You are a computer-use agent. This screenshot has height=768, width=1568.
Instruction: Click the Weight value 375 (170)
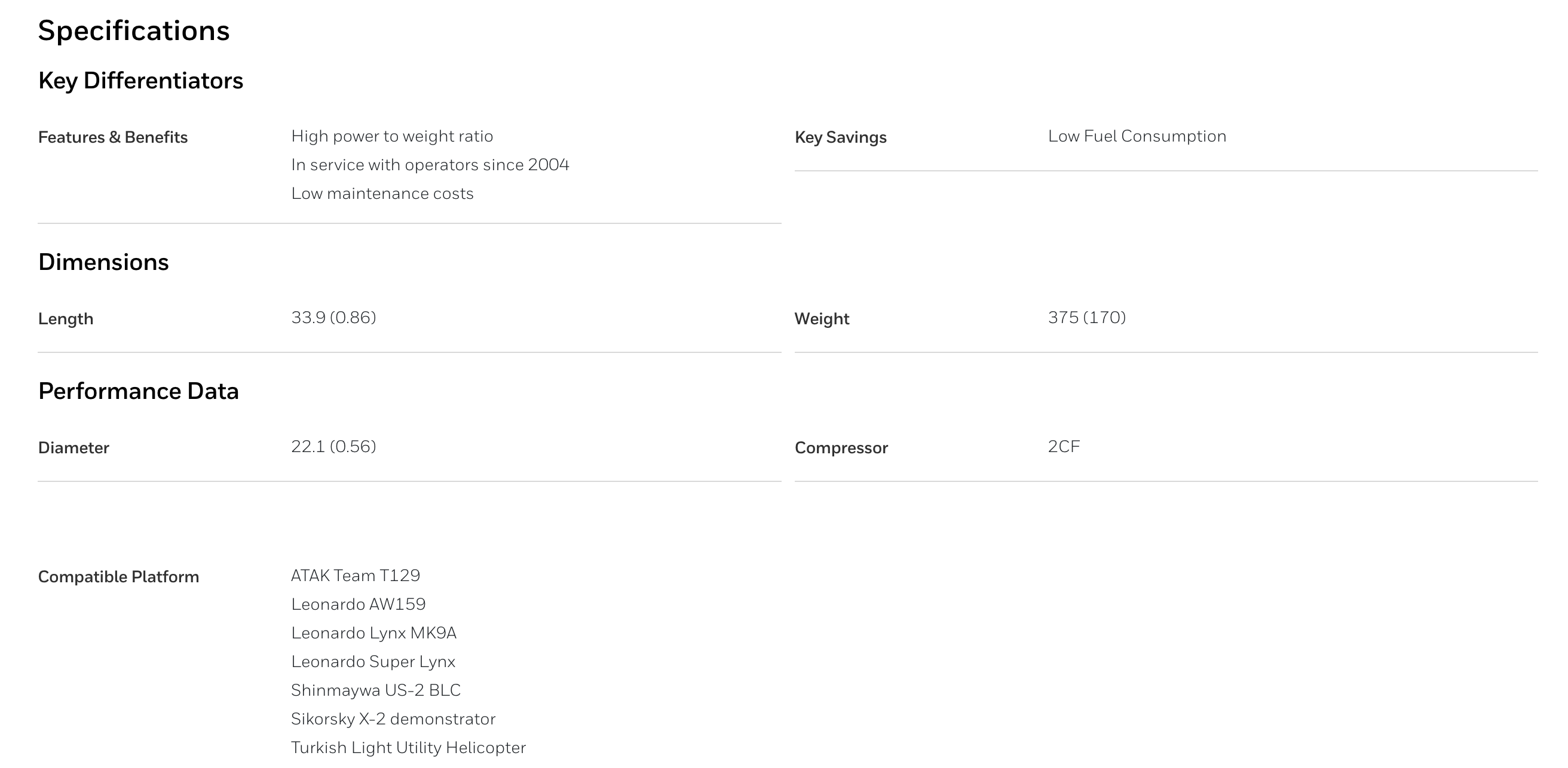click(1087, 318)
